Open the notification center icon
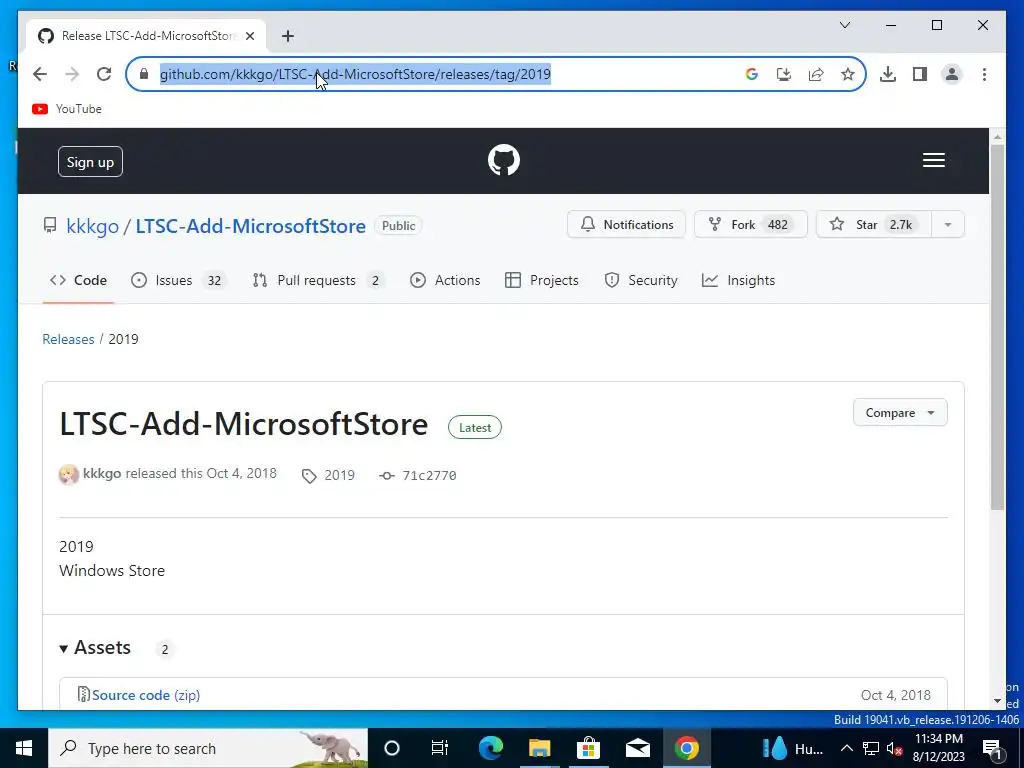 click(x=992, y=749)
